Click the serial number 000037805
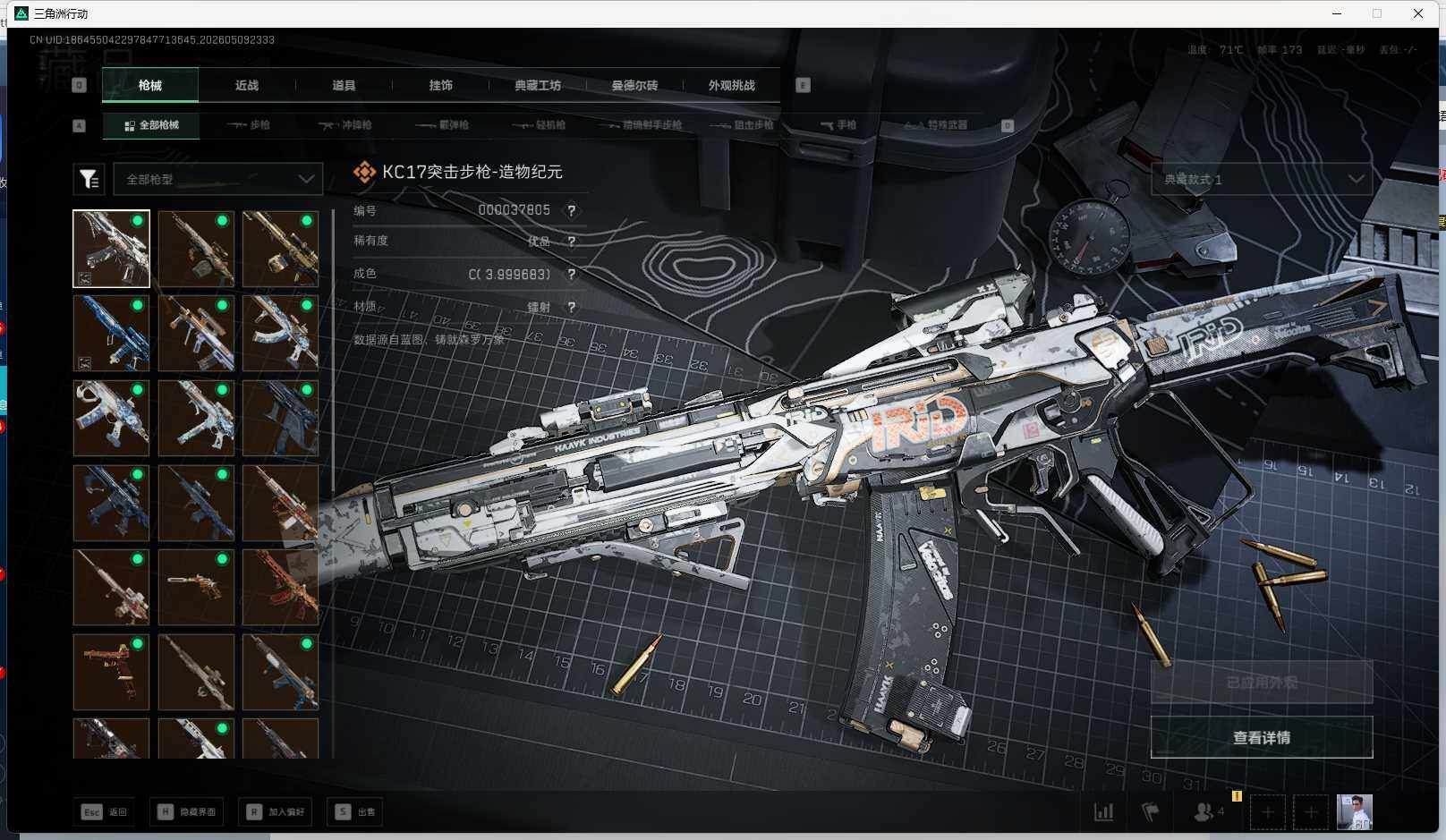The height and width of the screenshot is (840, 1446). 514,210
